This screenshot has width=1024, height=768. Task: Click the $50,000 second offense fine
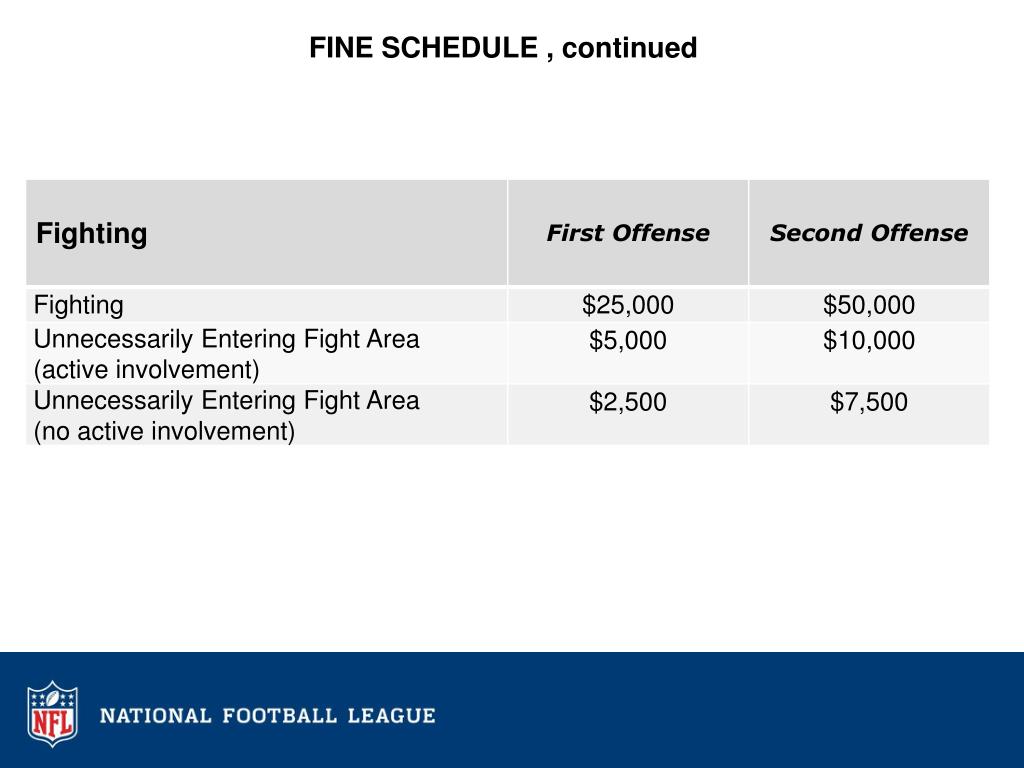869,305
